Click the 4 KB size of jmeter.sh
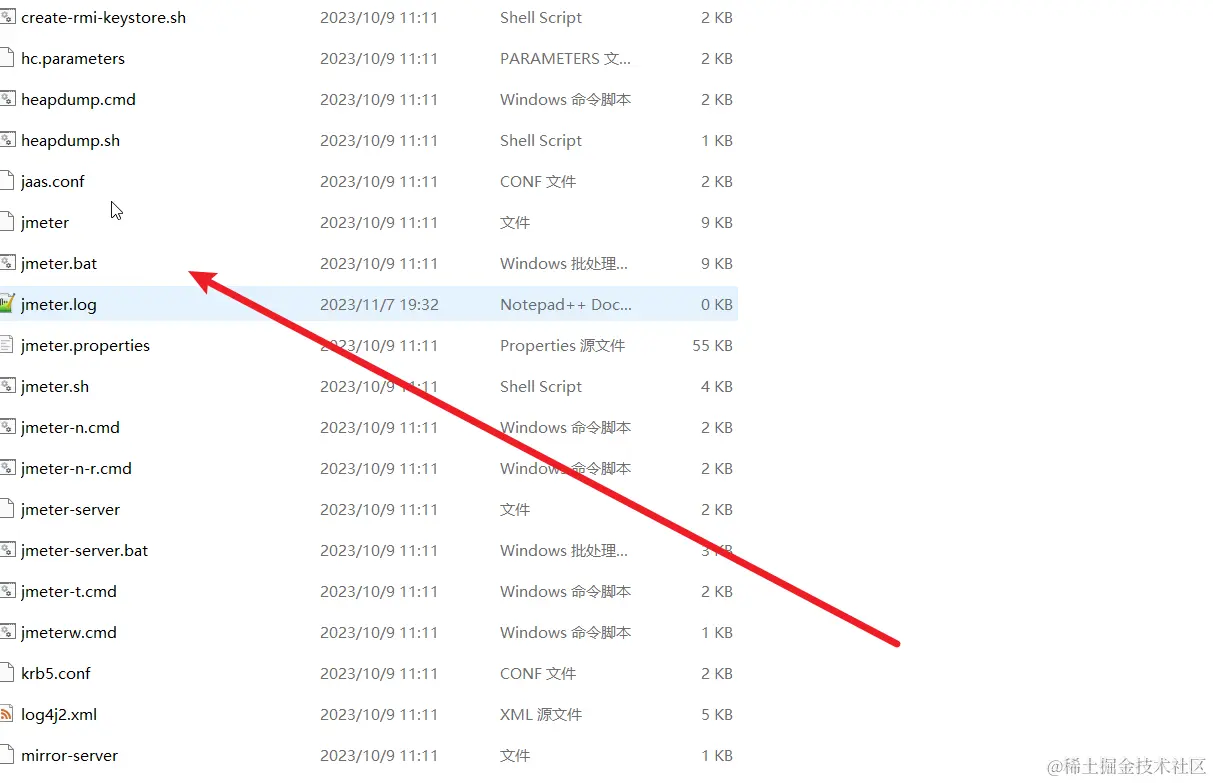The image size is (1213, 783). [x=717, y=387]
